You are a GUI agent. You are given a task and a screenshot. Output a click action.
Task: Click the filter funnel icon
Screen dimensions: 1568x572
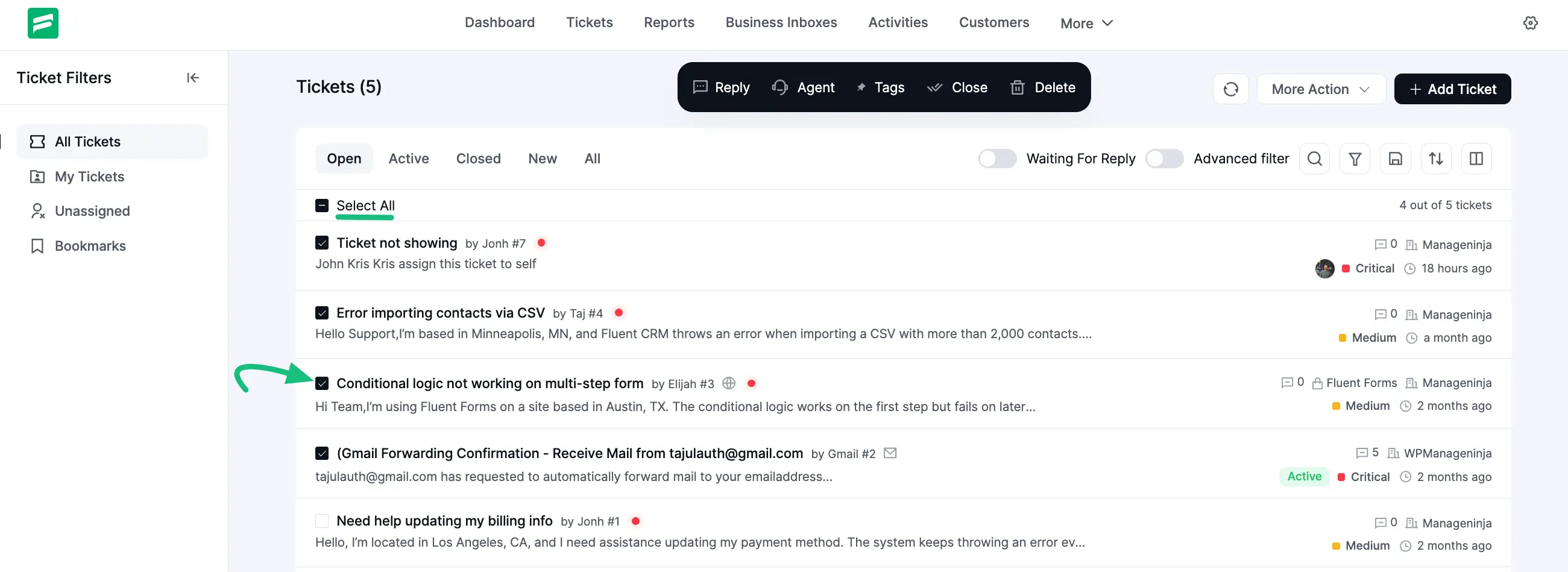tap(1355, 158)
